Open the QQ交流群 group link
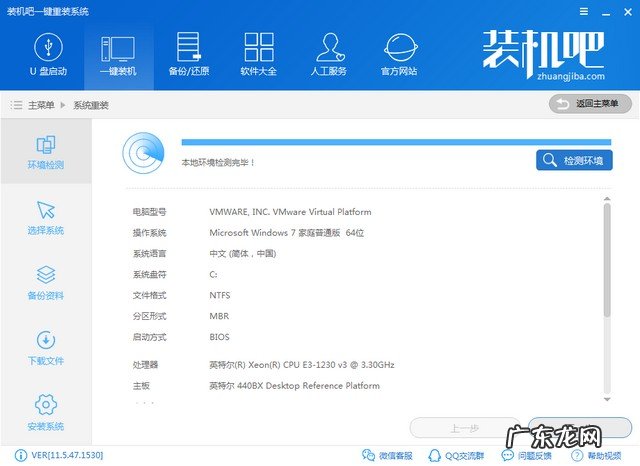Screen dimensions: 640x466 pyautogui.click(x=456, y=455)
